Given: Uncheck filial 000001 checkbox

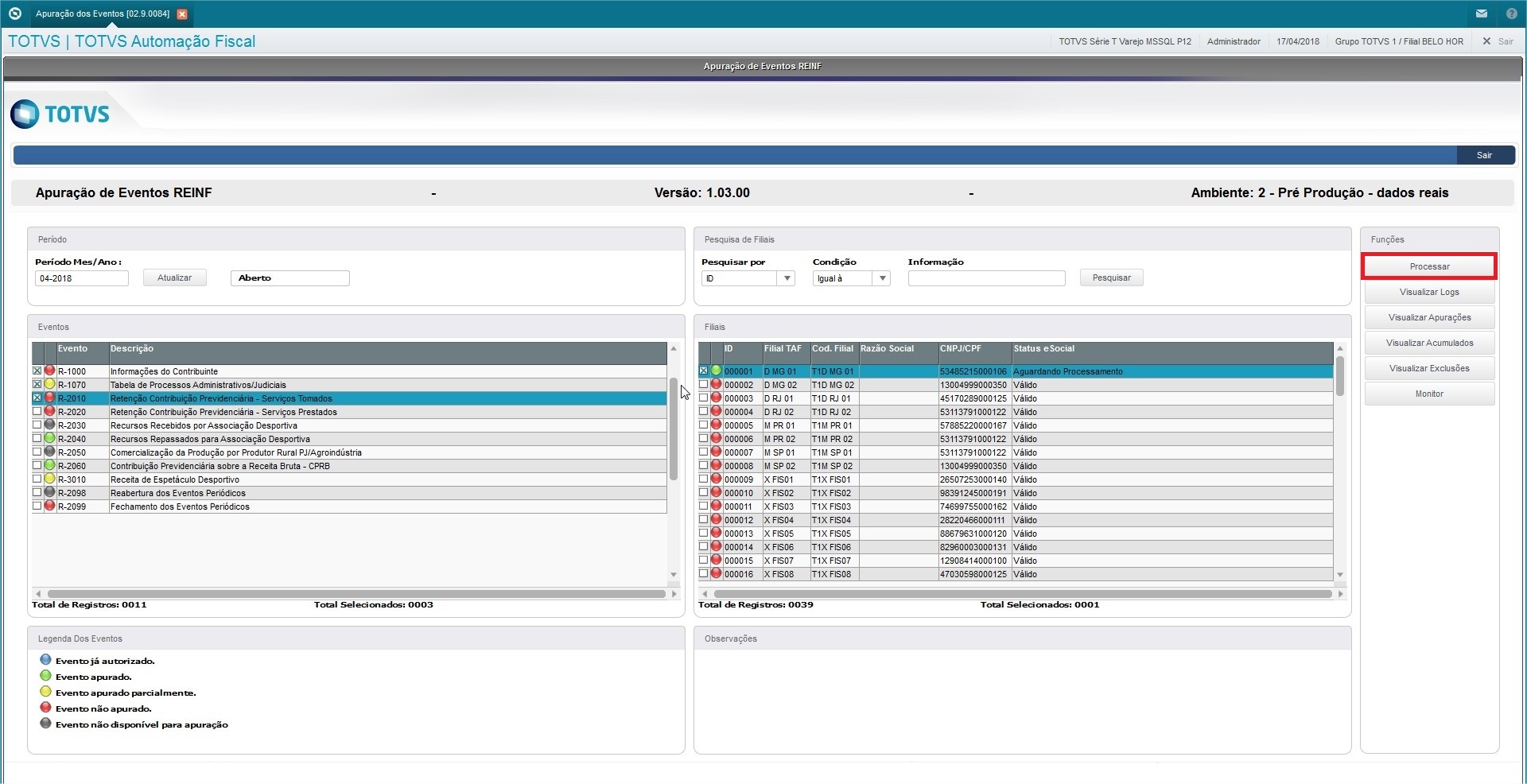Looking at the screenshot, I should pyautogui.click(x=703, y=371).
